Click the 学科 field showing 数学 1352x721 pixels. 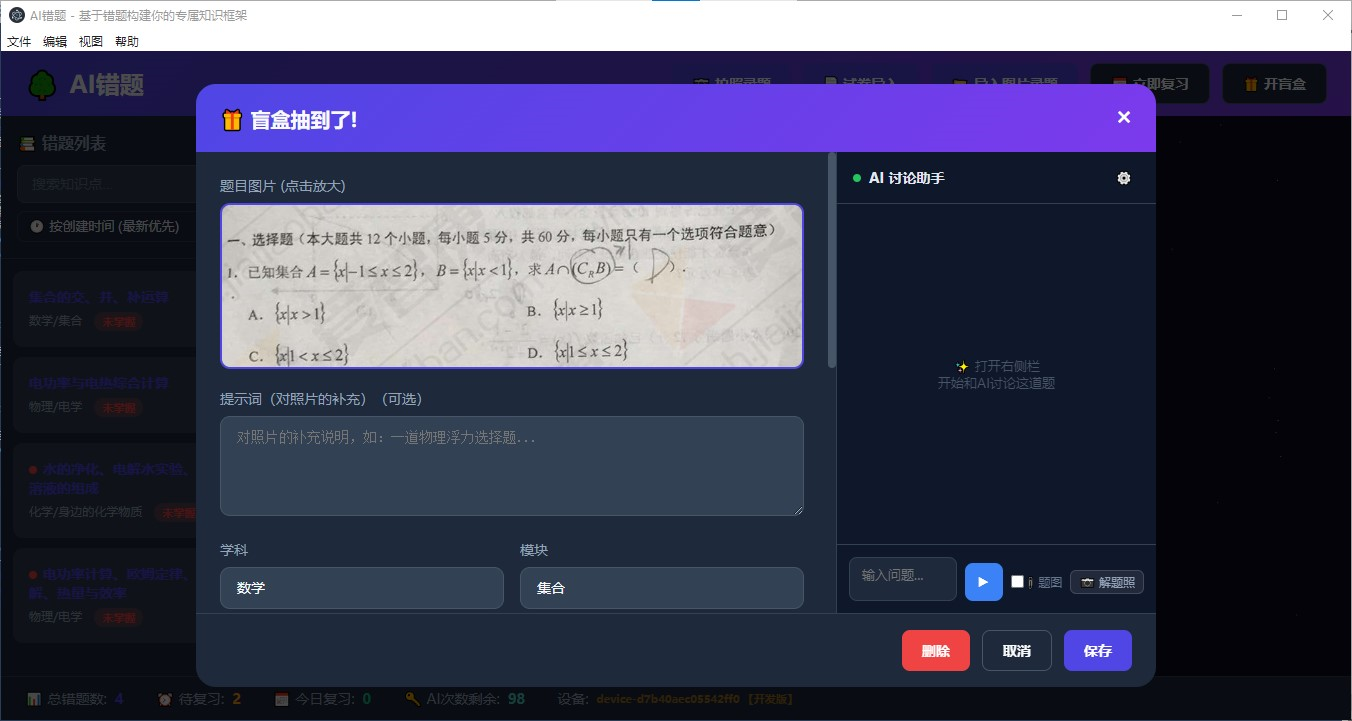click(x=361, y=588)
